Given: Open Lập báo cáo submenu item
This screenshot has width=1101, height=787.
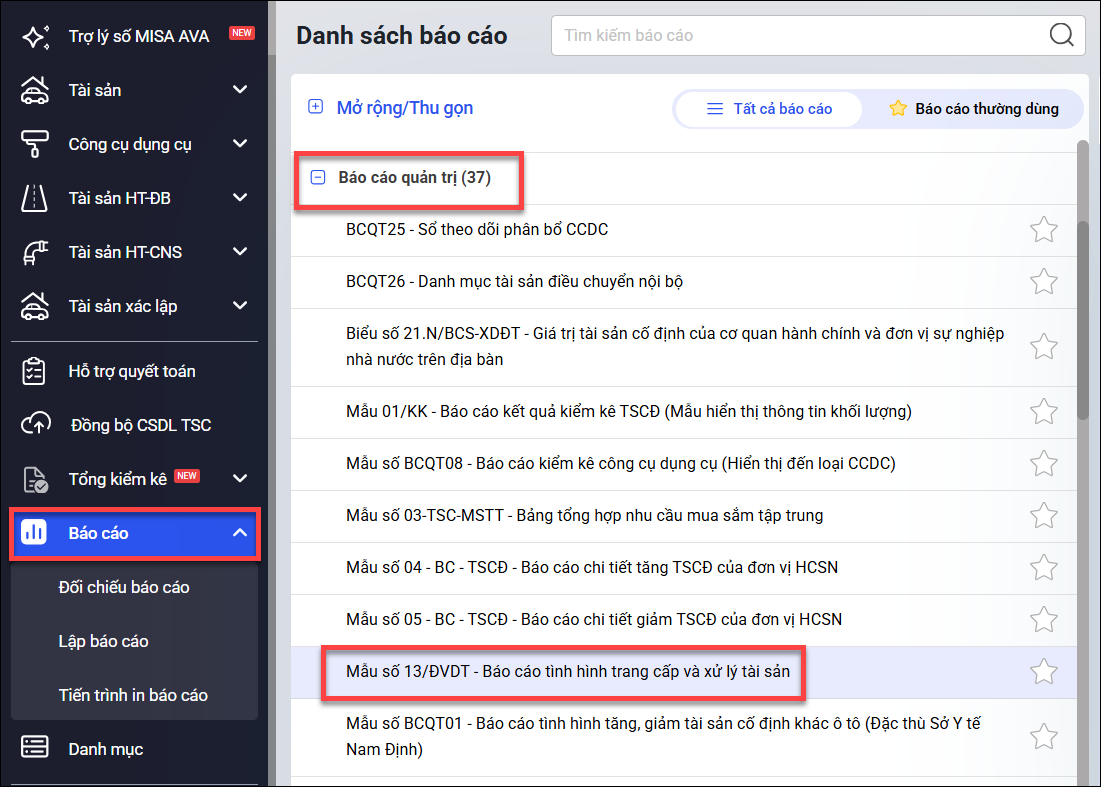Looking at the screenshot, I should 104,641.
